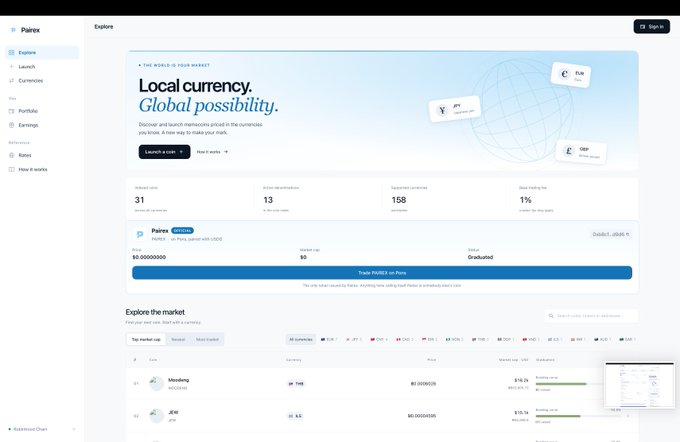Click the Explore grid icon in the sidebar

tap(12, 52)
